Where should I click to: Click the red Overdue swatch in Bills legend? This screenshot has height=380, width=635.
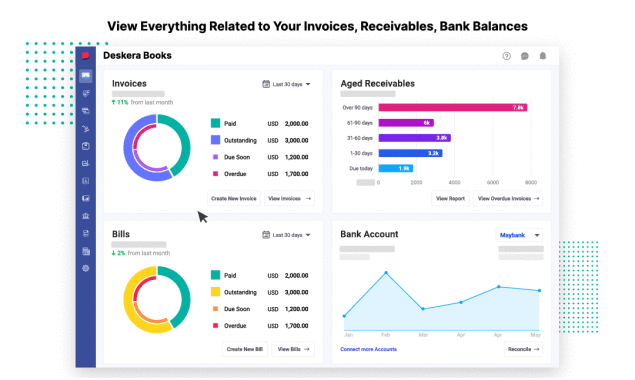point(215,326)
